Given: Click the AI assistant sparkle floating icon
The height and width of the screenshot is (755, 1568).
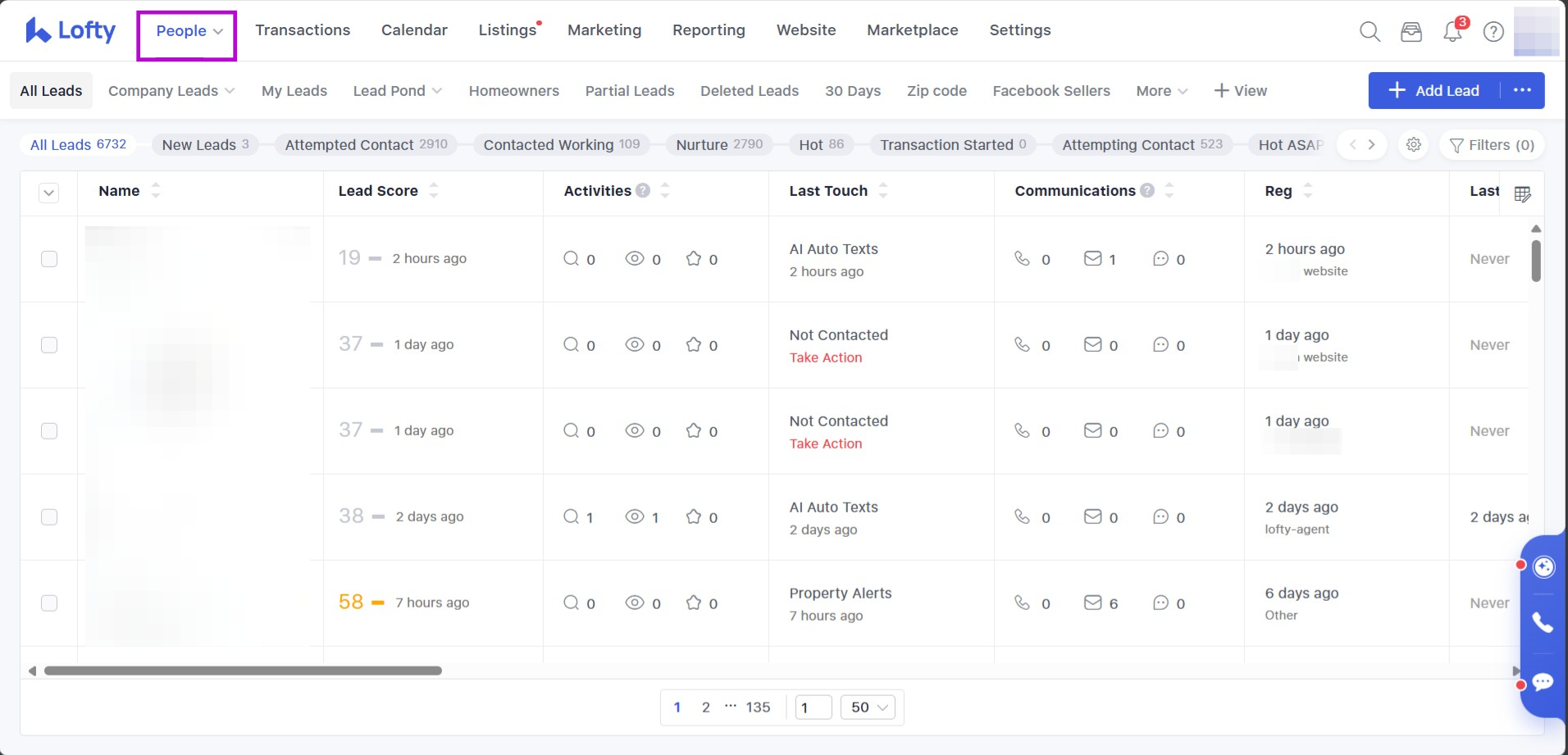Looking at the screenshot, I should 1543,566.
